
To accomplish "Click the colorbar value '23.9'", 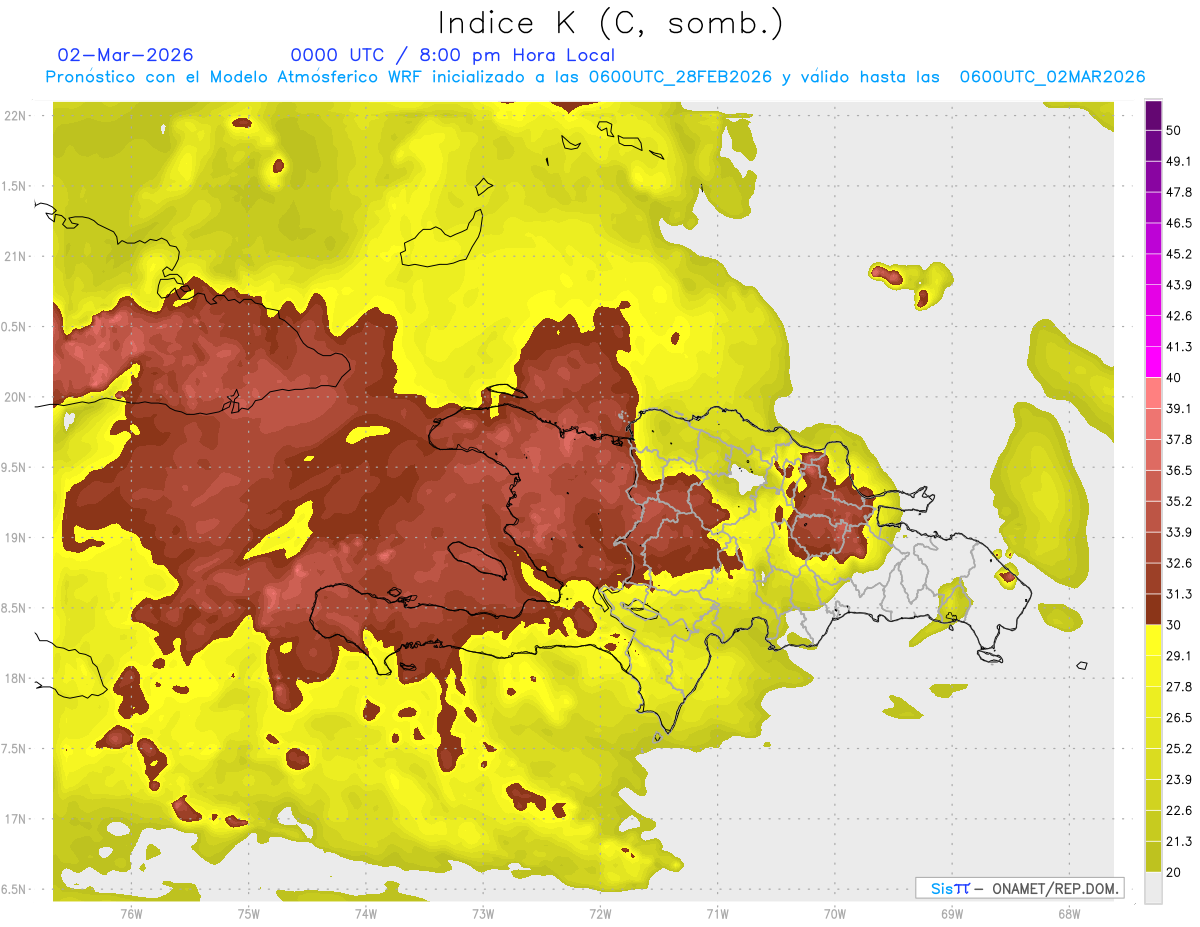I will pyautogui.click(x=1179, y=779).
